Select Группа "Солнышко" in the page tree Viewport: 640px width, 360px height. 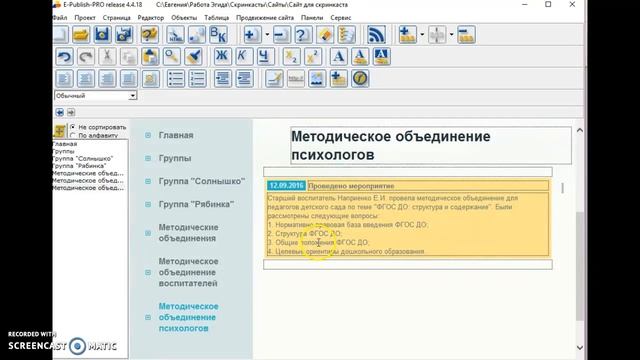click(x=83, y=158)
